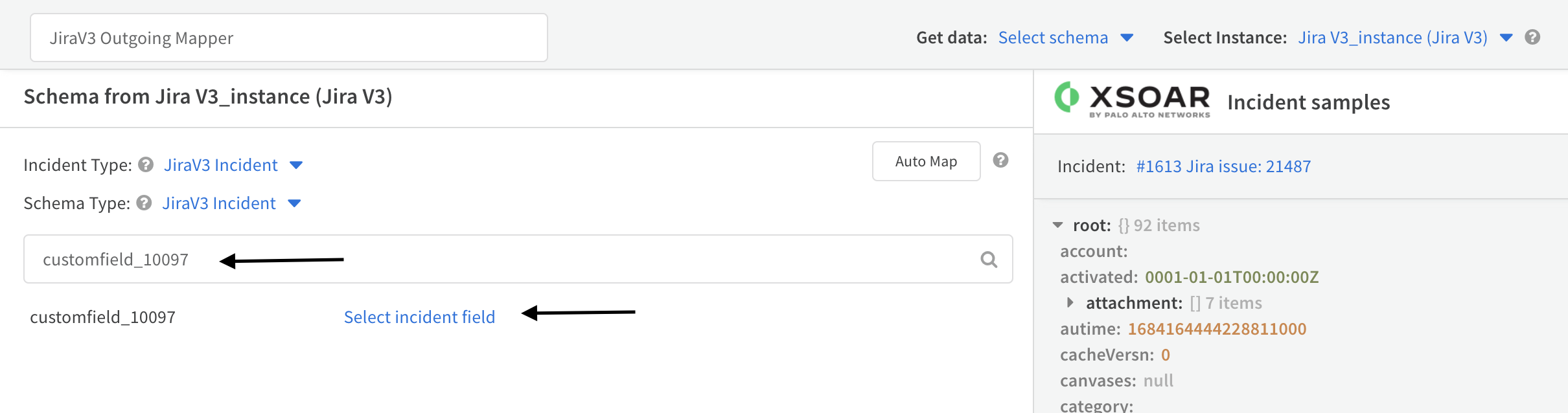Select the customfield_10097 schema row
Viewport: 1568px width, 413px height.
point(103,317)
